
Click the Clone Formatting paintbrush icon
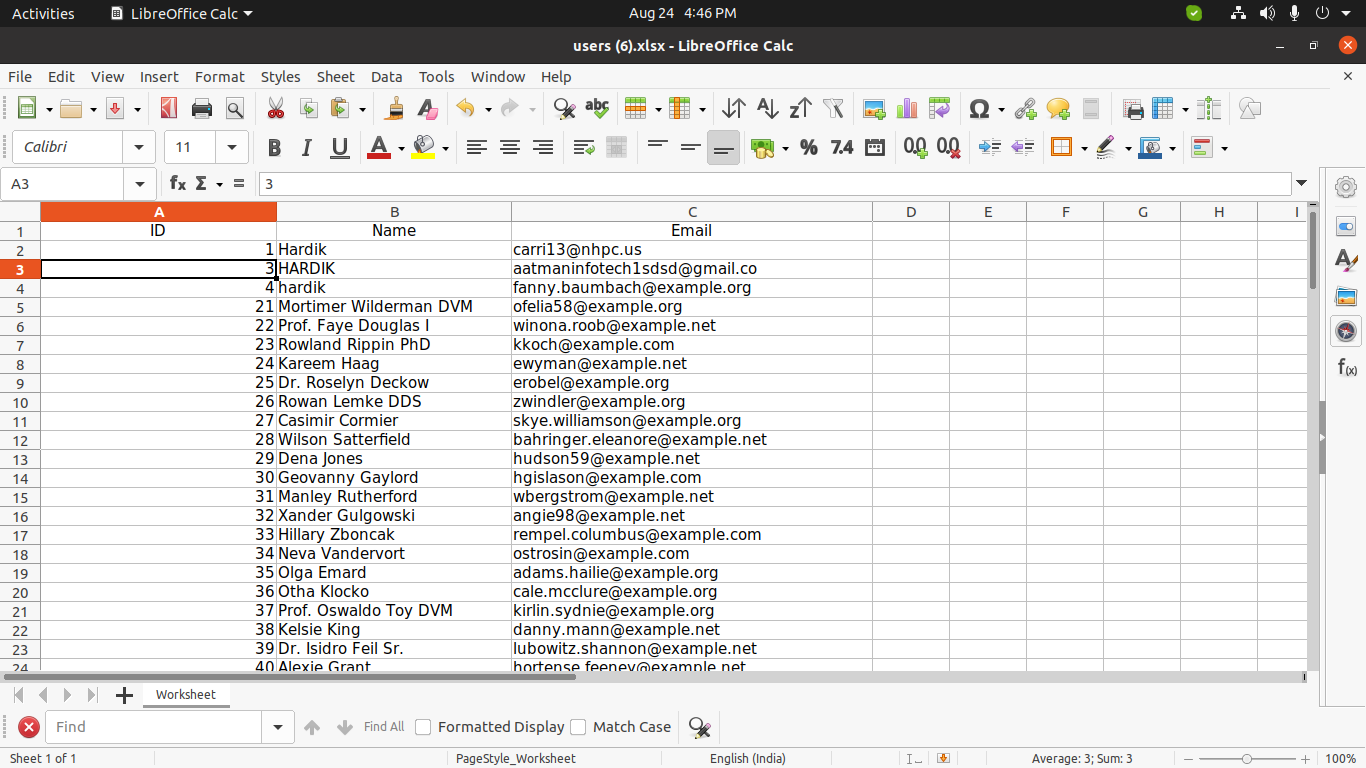(395, 108)
